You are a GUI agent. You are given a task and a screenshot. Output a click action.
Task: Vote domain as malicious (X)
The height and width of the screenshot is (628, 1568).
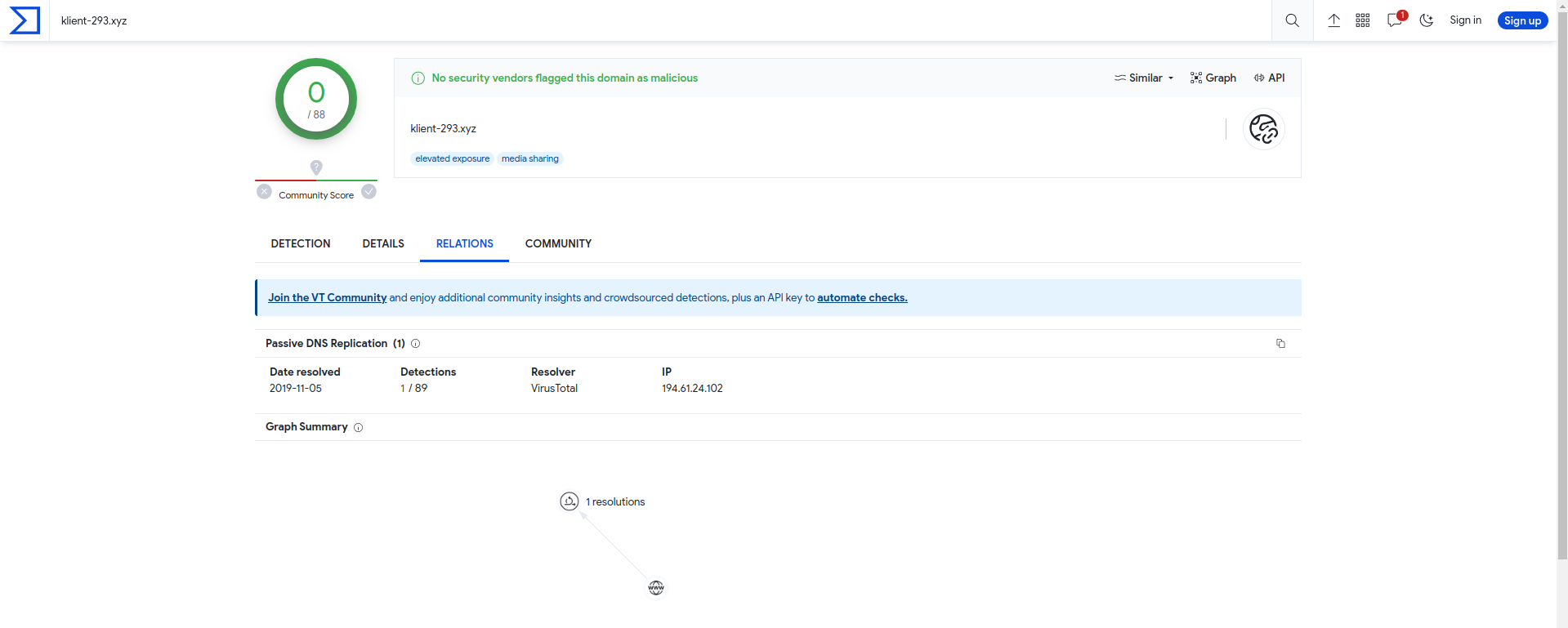tap(264, 192)
